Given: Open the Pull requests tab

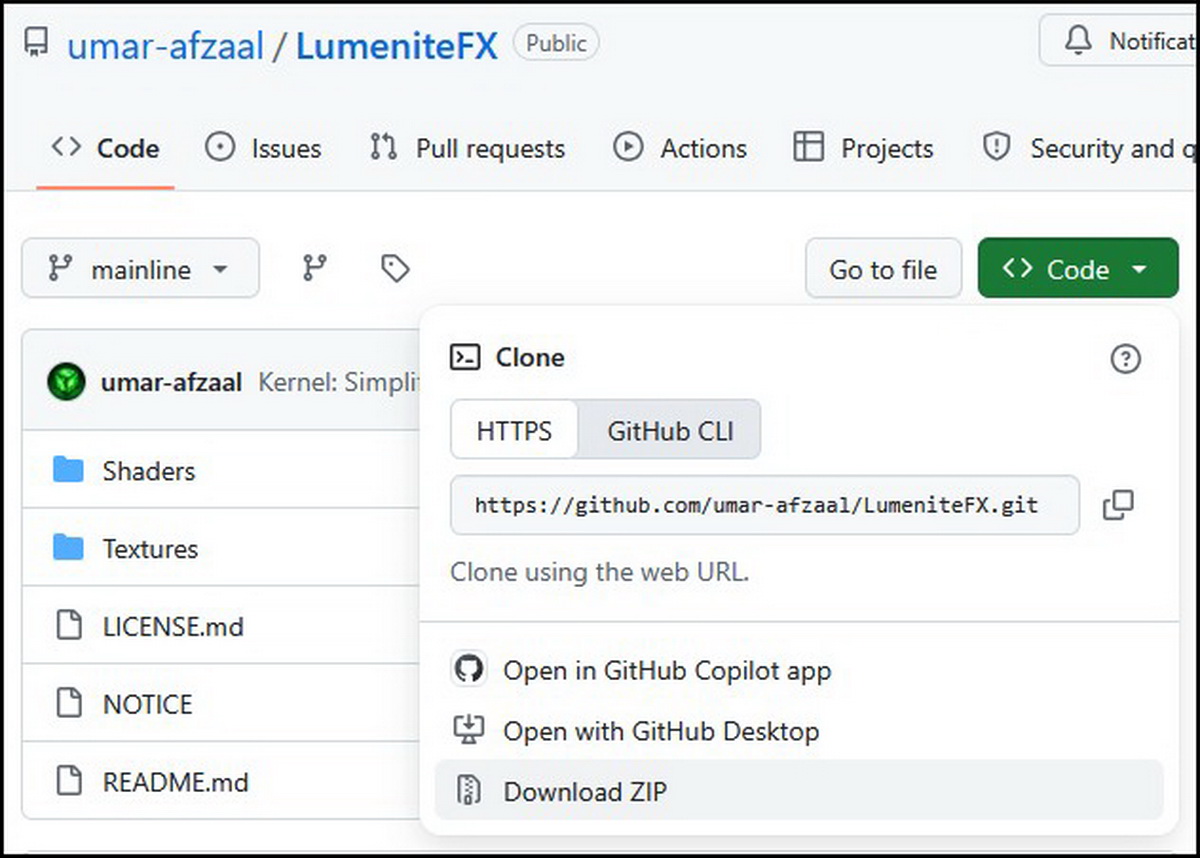Looking at the screenshot, I should point(467,148).
